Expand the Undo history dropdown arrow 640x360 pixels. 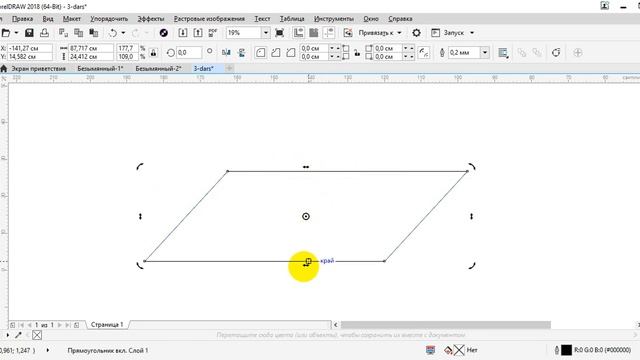tap(123, 33)
